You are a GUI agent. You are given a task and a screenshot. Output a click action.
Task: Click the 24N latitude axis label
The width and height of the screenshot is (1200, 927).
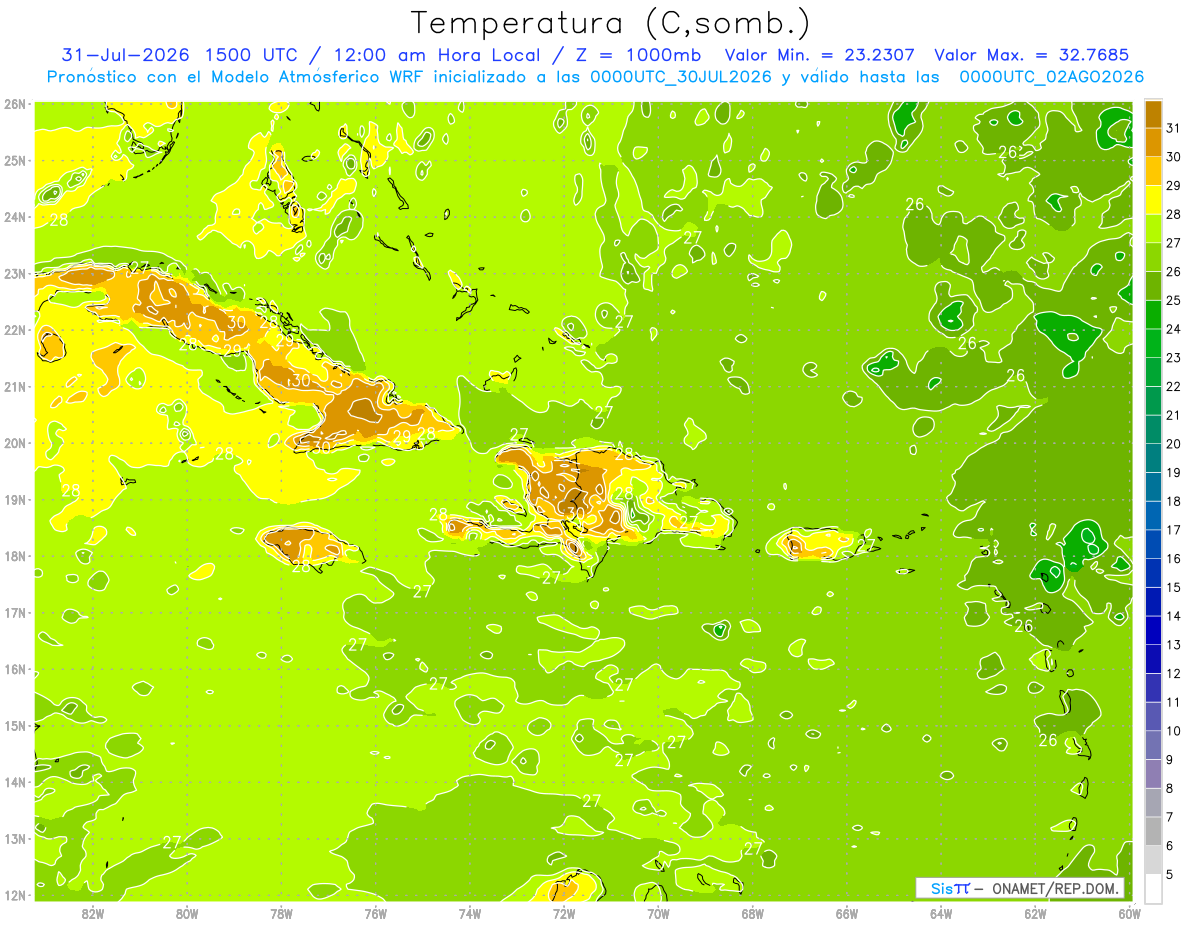pos(15,217)
